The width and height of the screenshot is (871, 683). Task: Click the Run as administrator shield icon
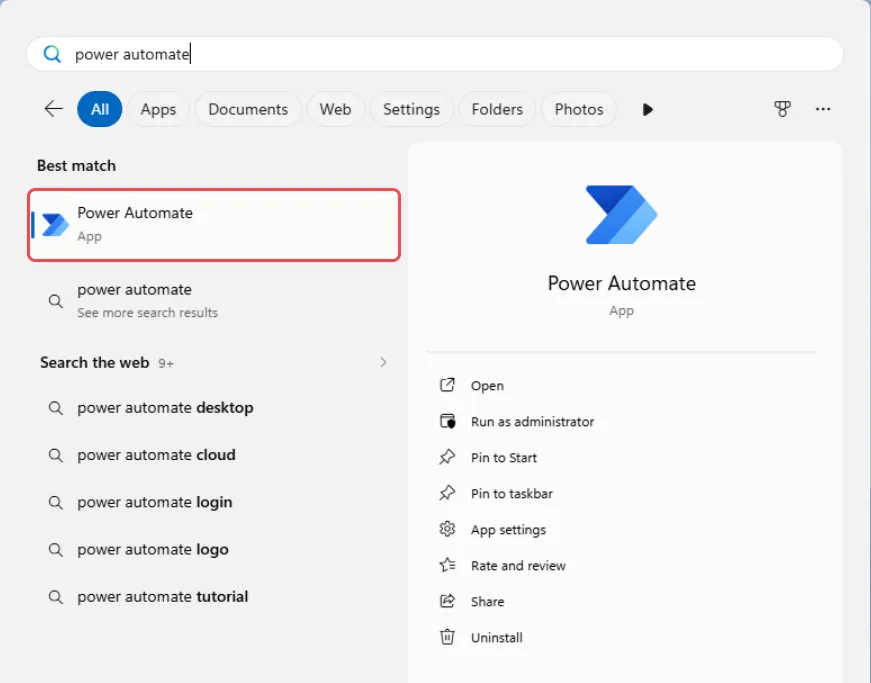click(x=447, y=421)
